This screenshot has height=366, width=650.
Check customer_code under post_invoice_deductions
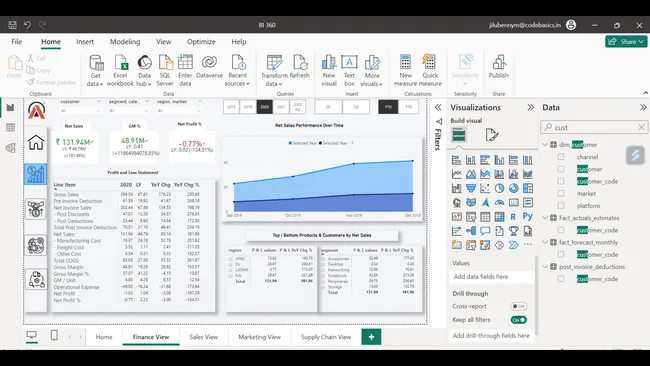click(x=560, y=279)
